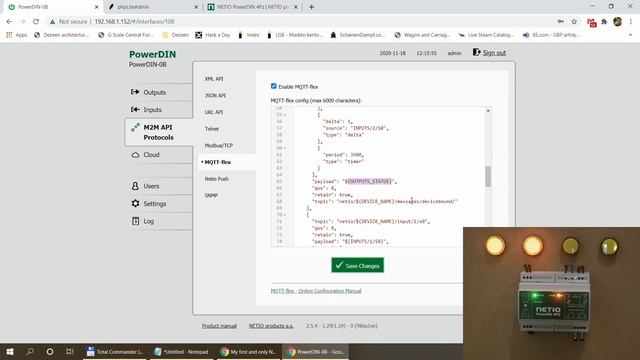Click the Sign out icon
This screenshot has height=360, width=640.
(476, 52)
